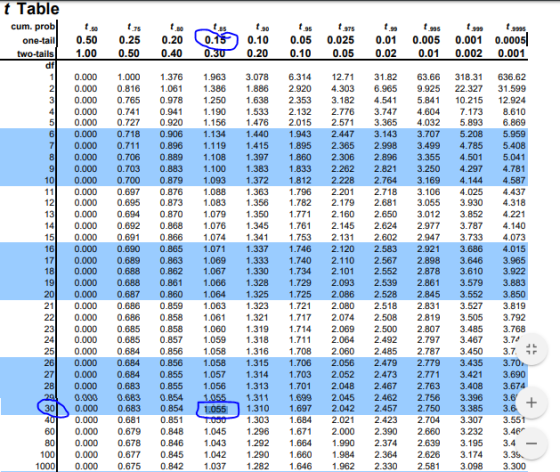Image resolution: width=560 pixels, height=472 pixels.
Task: Click value 1.990 in df 80 row
Action: 342,443
